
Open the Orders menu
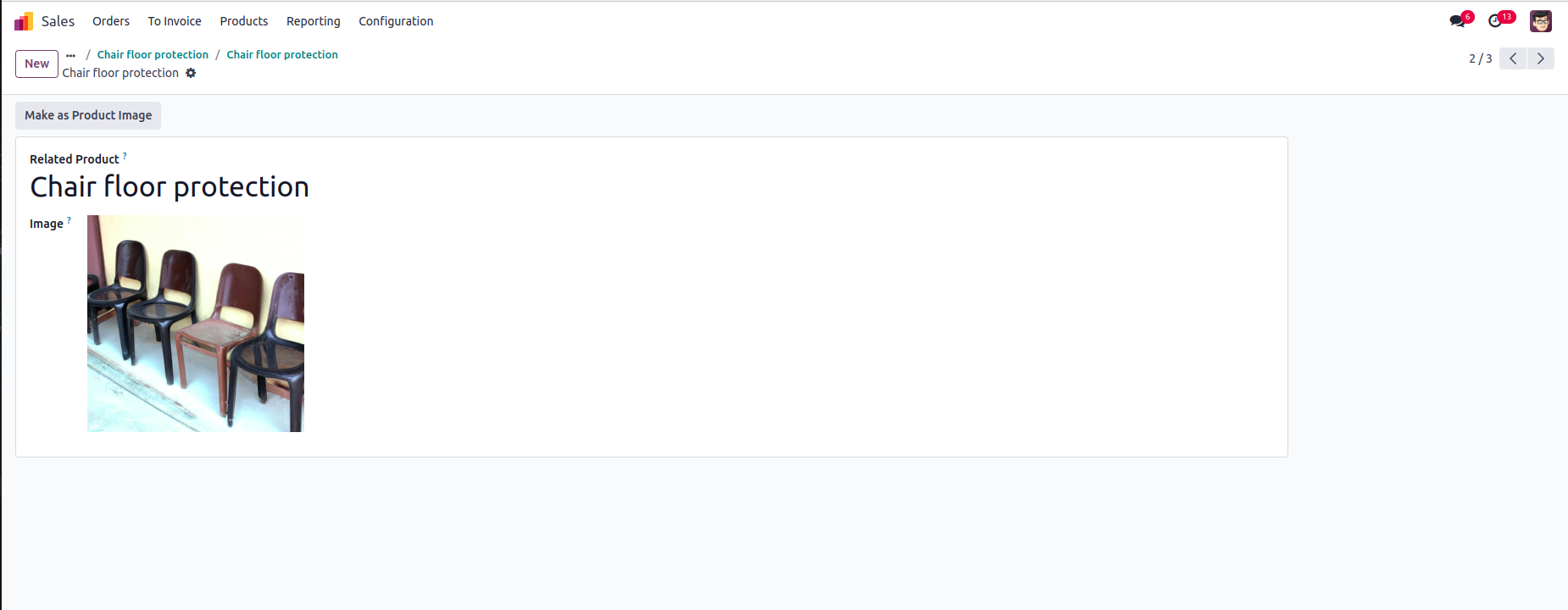click(x=111, y=21)
